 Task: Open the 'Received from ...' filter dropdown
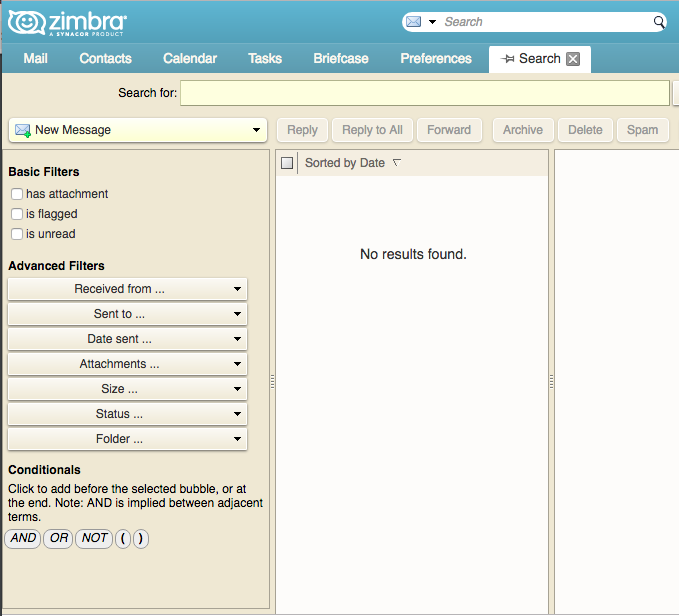coord(127,289)
